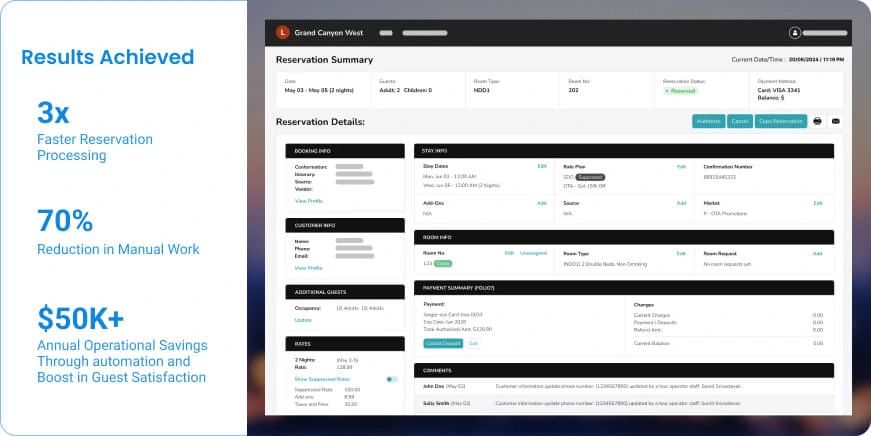
Task: Add a Source in Stay Info
Action: 681,203
